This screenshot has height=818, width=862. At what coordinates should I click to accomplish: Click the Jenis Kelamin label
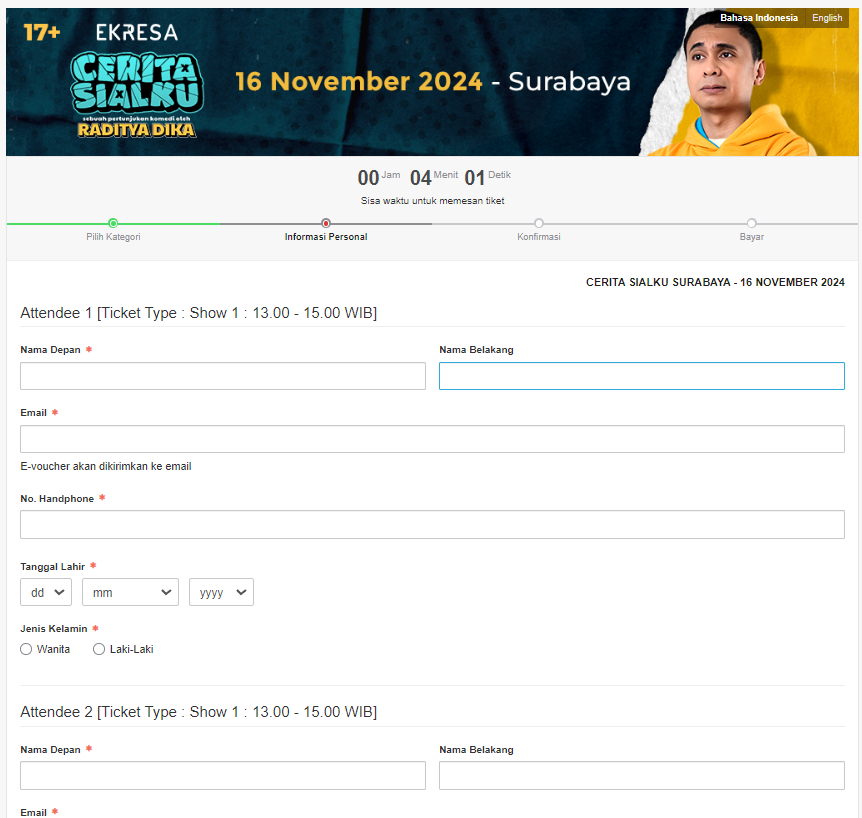[x=54, y=629]
